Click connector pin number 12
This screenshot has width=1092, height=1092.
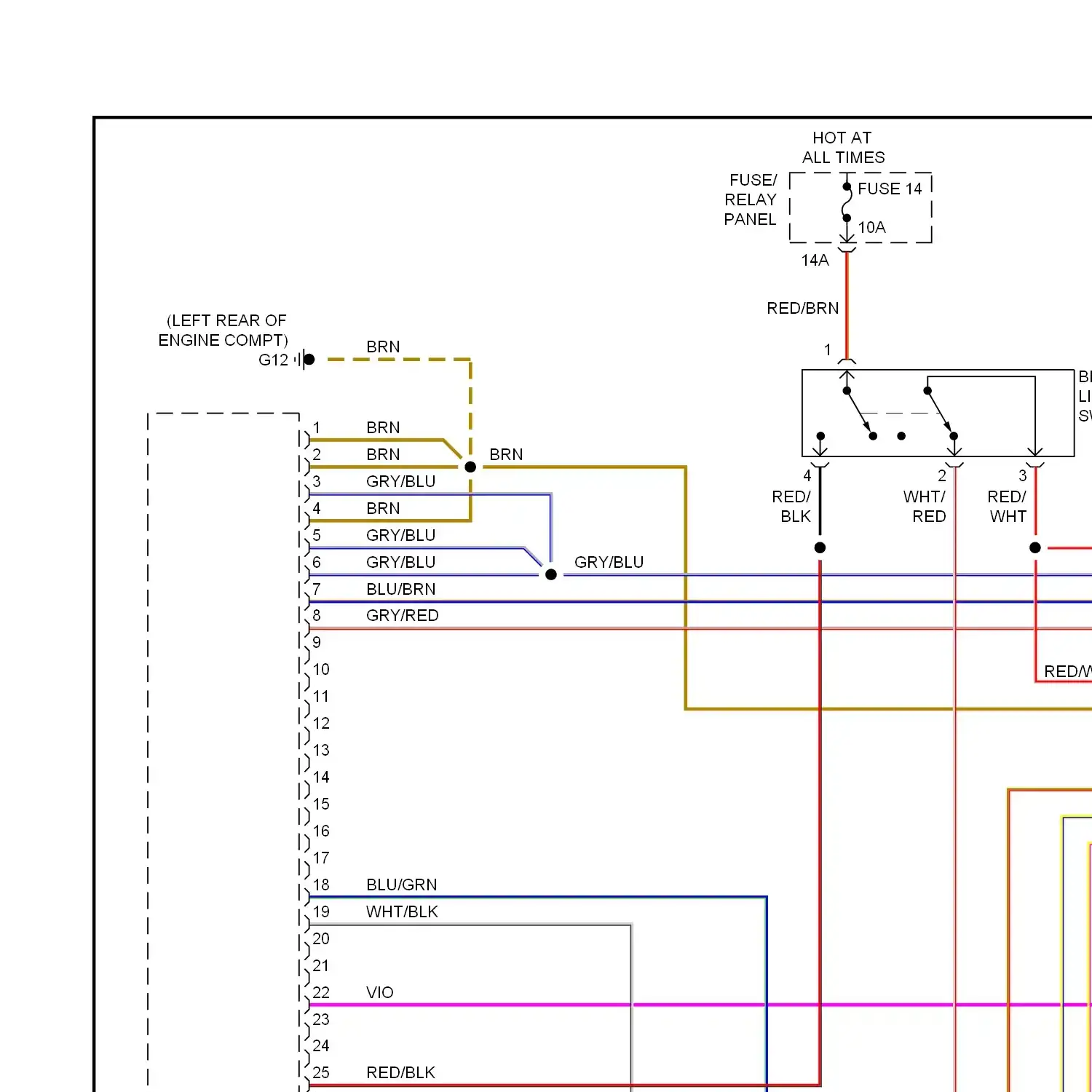[321, 724]
